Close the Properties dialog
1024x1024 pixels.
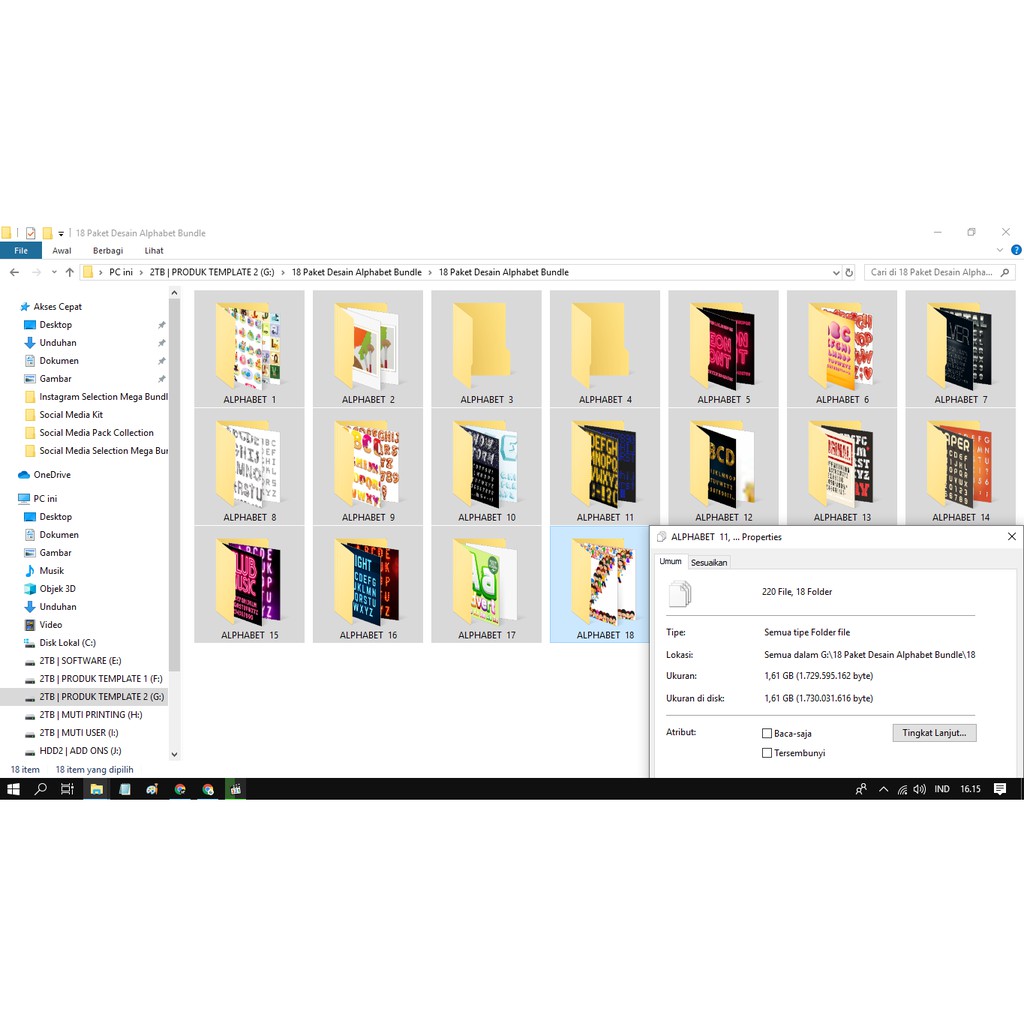point(1012,536)
